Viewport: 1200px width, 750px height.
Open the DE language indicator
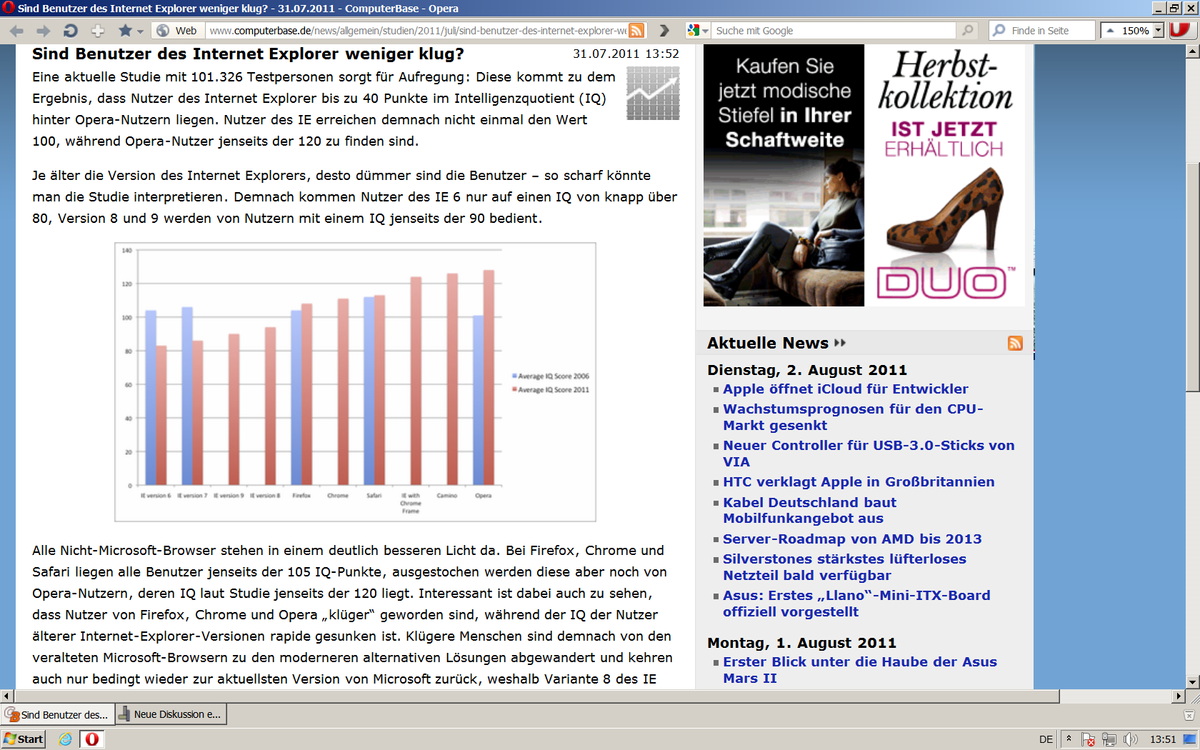click(1046, 739)
